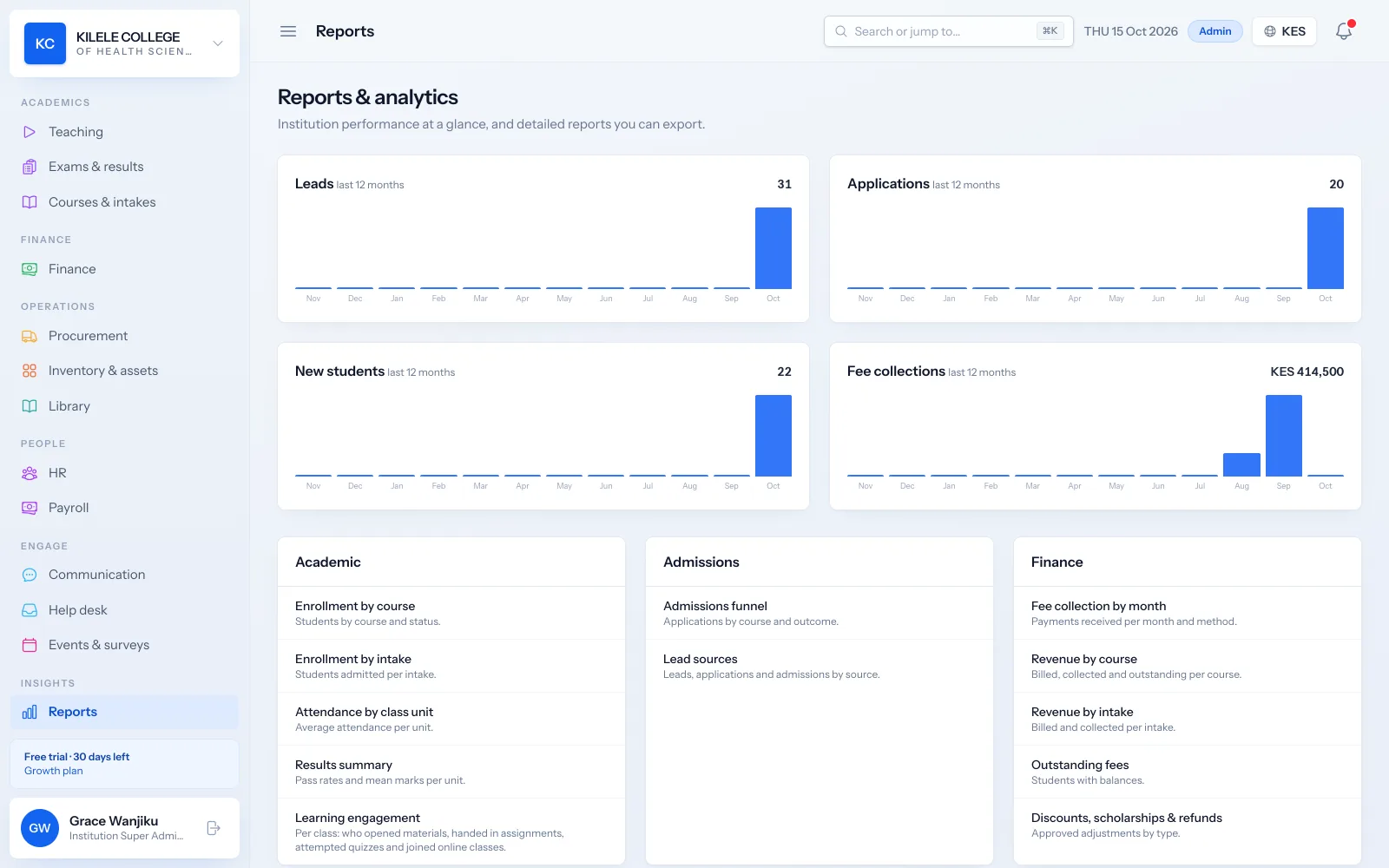The width and height of the screenshot is (1389, 868).
Task: Open the Learning engagement report
Action: (x=451, y=832)
